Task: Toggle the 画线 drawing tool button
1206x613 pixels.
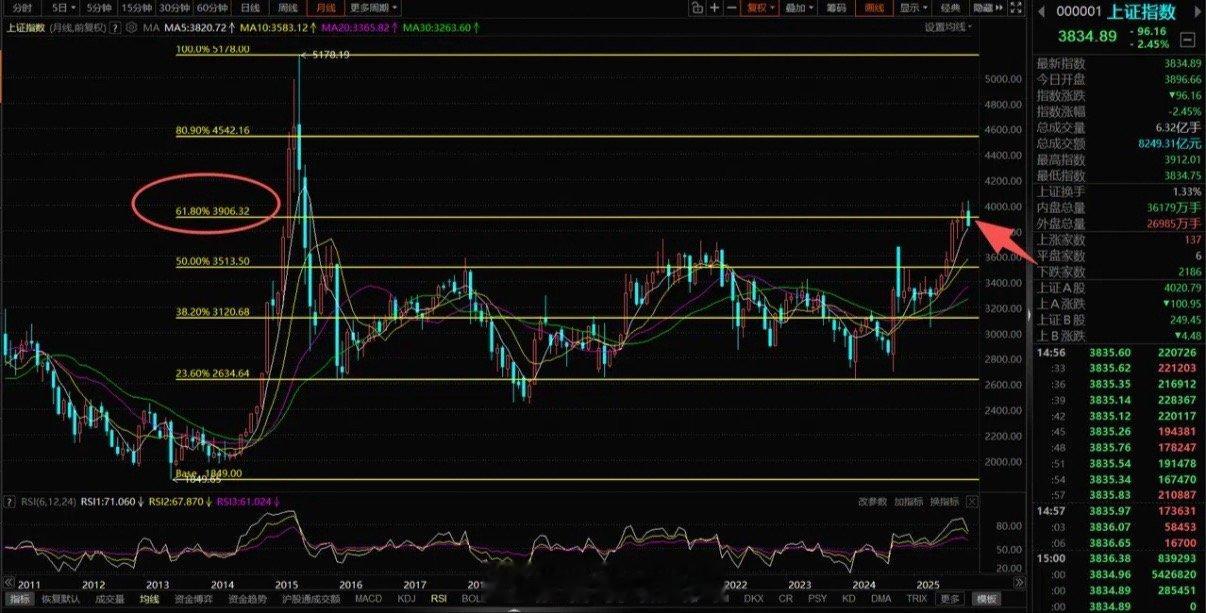Action: [875, 7]
